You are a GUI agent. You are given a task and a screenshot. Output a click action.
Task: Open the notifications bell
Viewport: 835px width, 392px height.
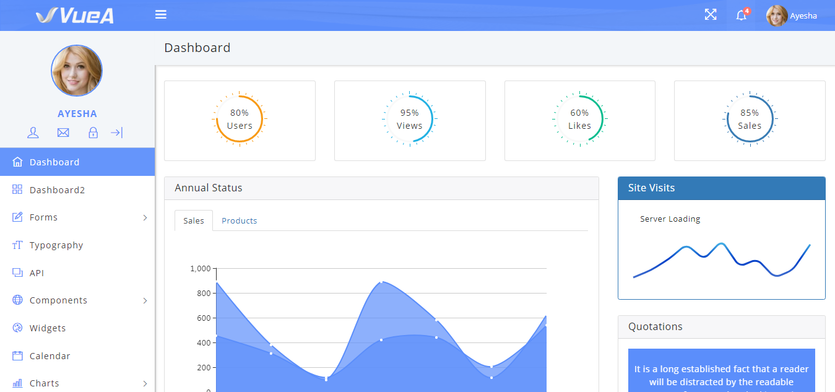(x=742, y=15)
